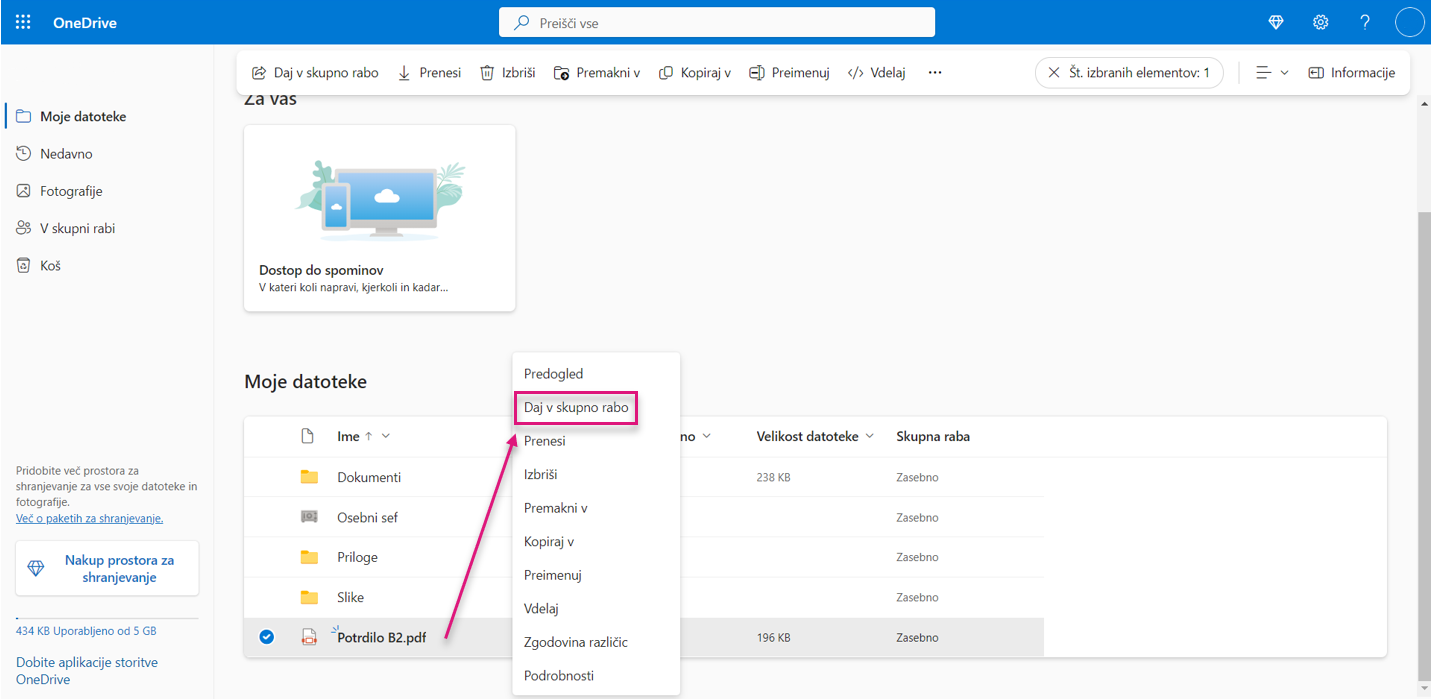This screenshot has height=700, width=1431.
Task: Click the search magnifier icon
Action: [x=521, y=22]
